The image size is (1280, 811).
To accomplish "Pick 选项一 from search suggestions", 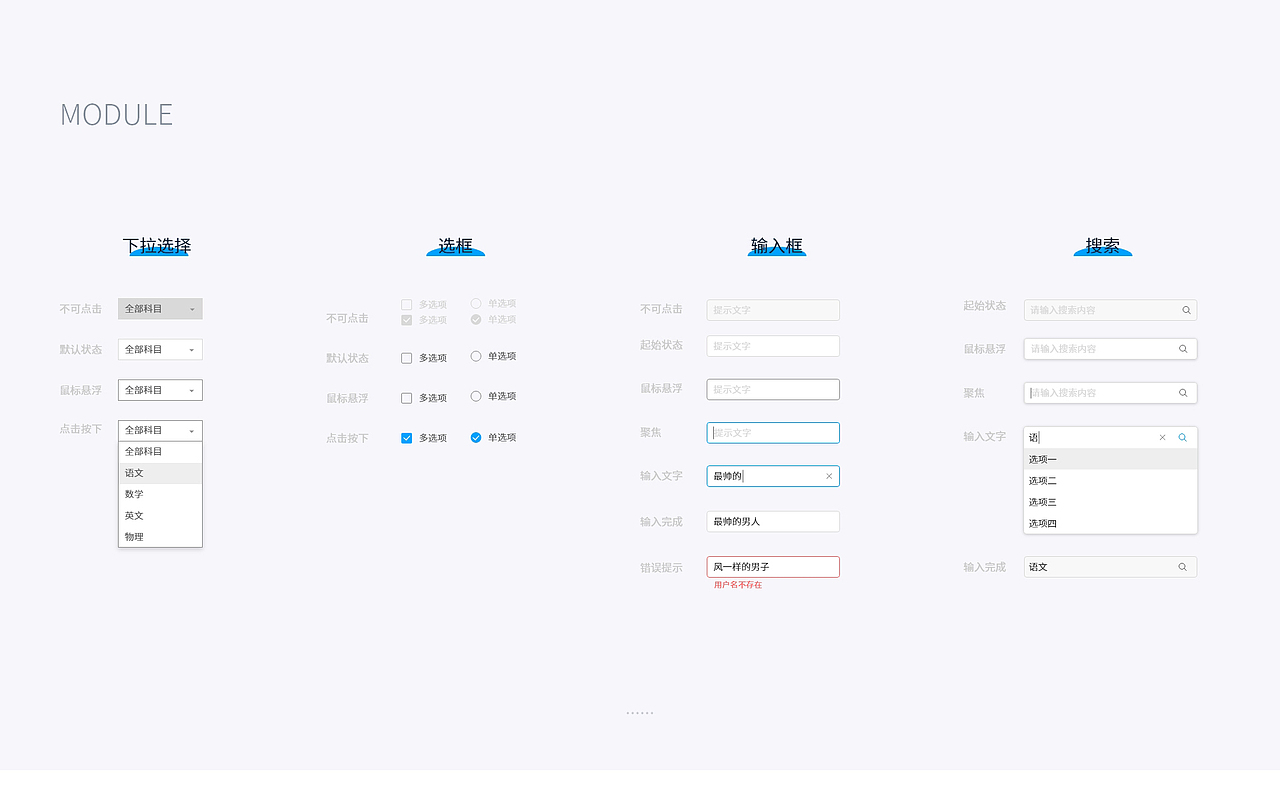I will tap(1110, 459).
